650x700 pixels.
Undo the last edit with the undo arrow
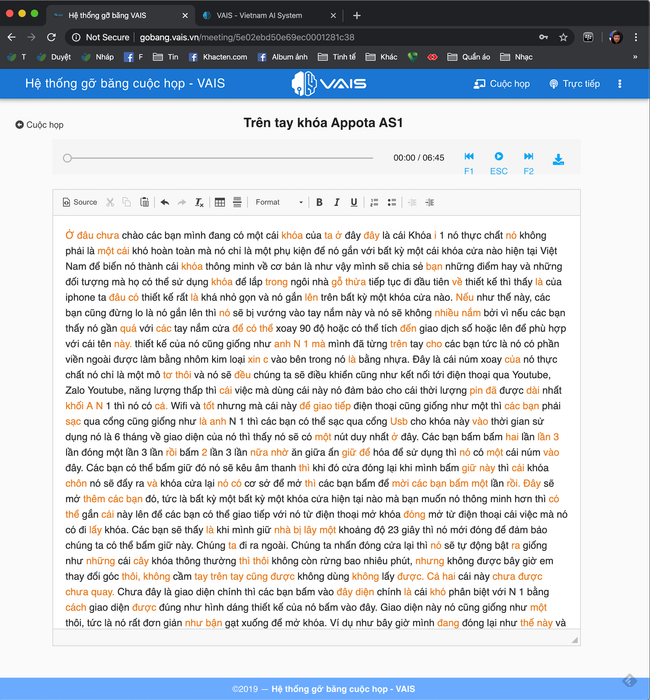165,202
